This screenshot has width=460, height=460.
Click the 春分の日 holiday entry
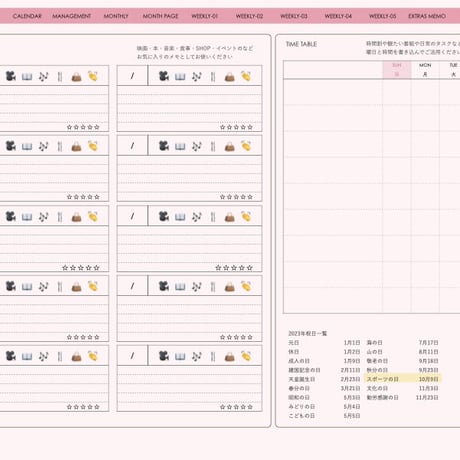[299, 388]
